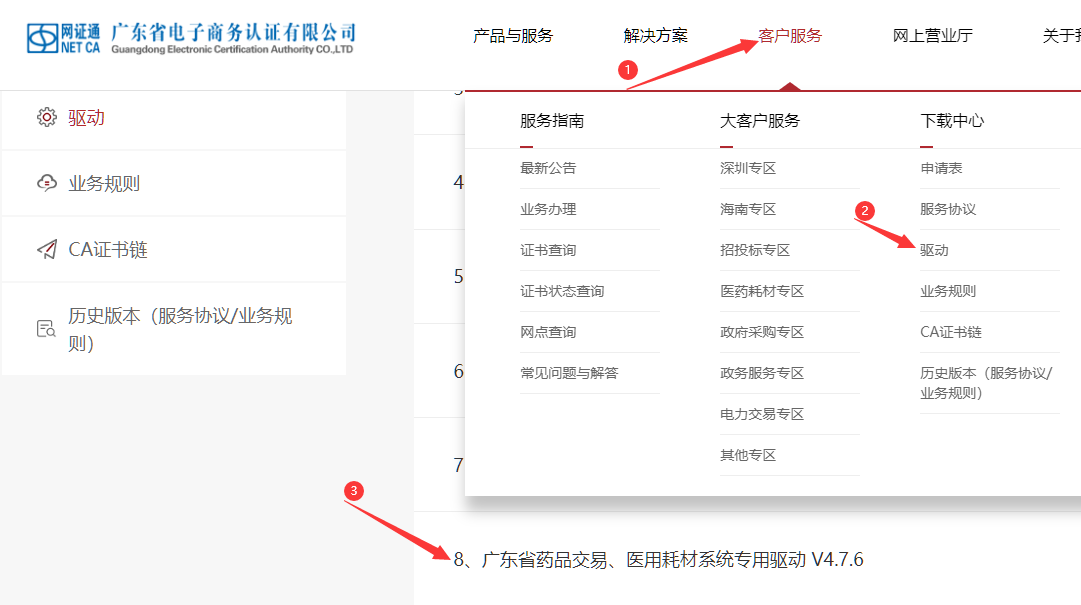
Task: Click 常见问题与解答 link
Action: click(569, 373)
